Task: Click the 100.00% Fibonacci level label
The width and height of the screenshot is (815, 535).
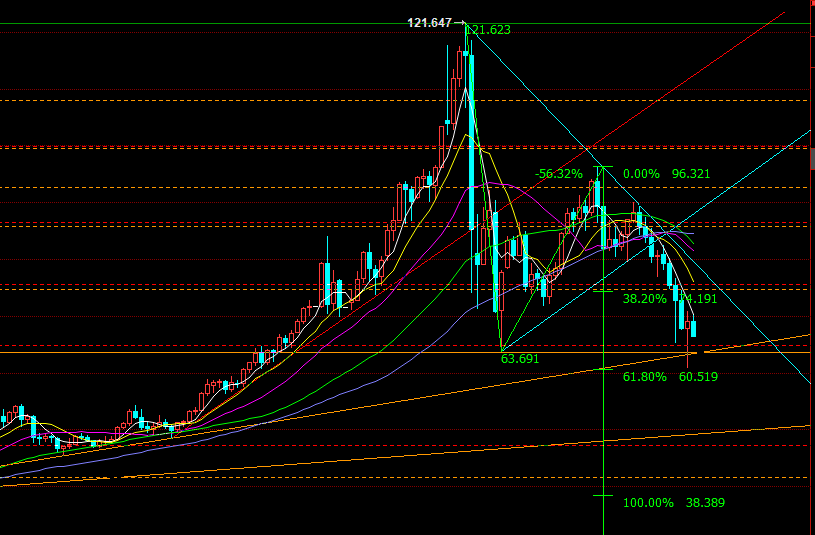Action: (x=648, y=503)
